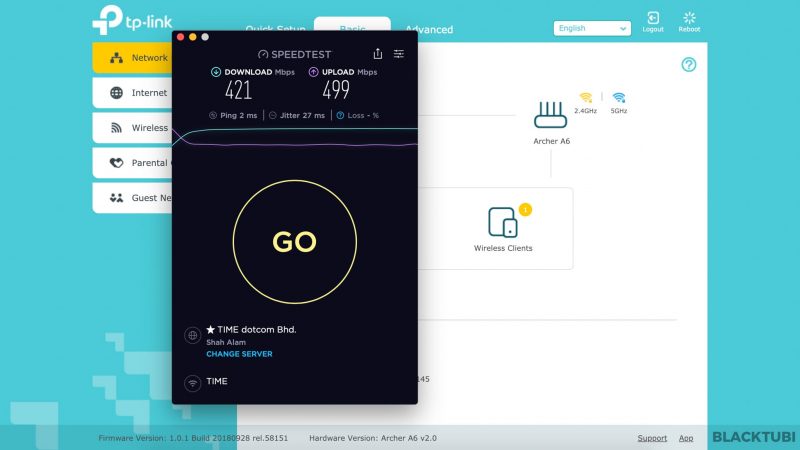Open the English language dropdown
Image resolution: width=800 pixels, height=450 pixels.
592,28
